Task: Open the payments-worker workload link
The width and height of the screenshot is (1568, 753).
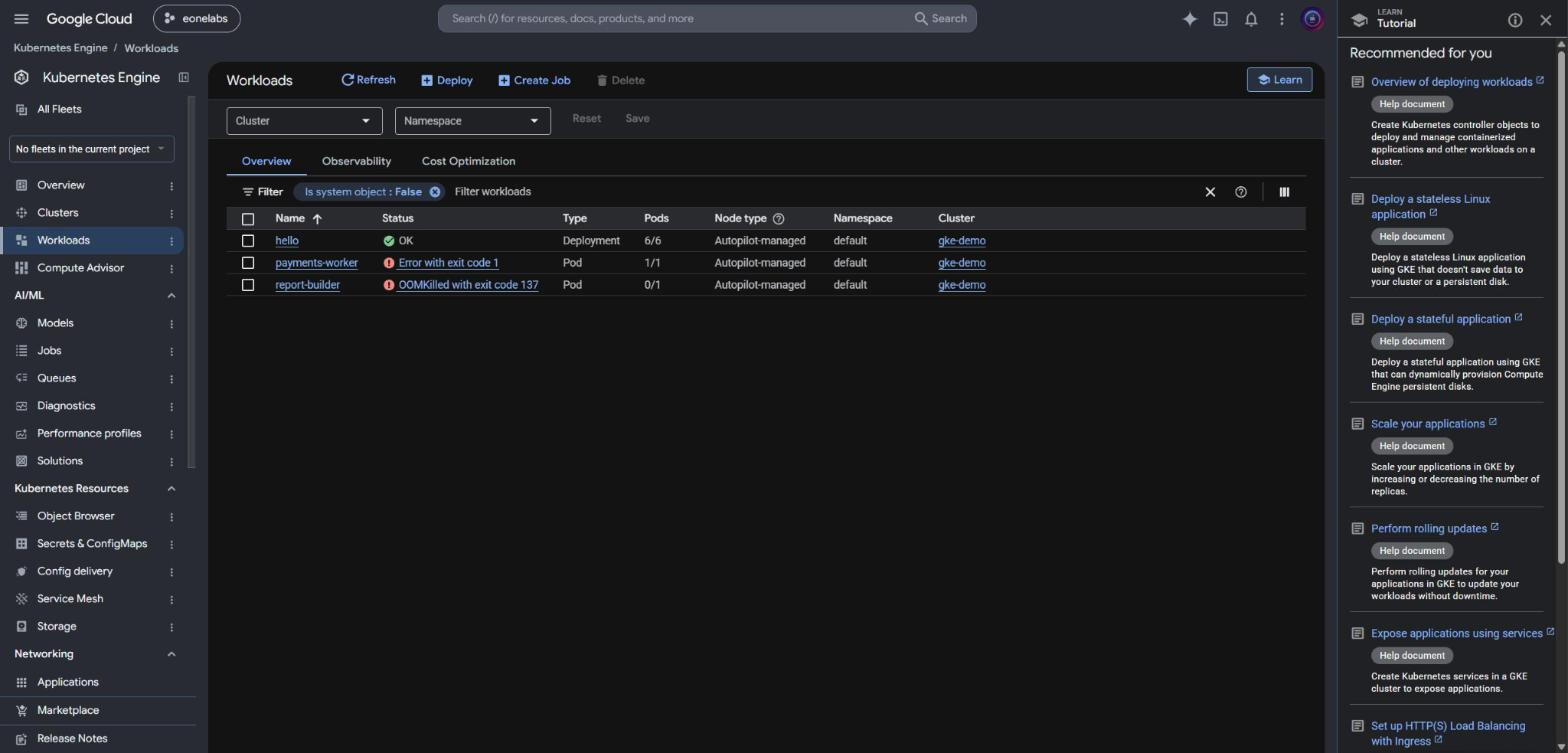Action: click(316, 263)
